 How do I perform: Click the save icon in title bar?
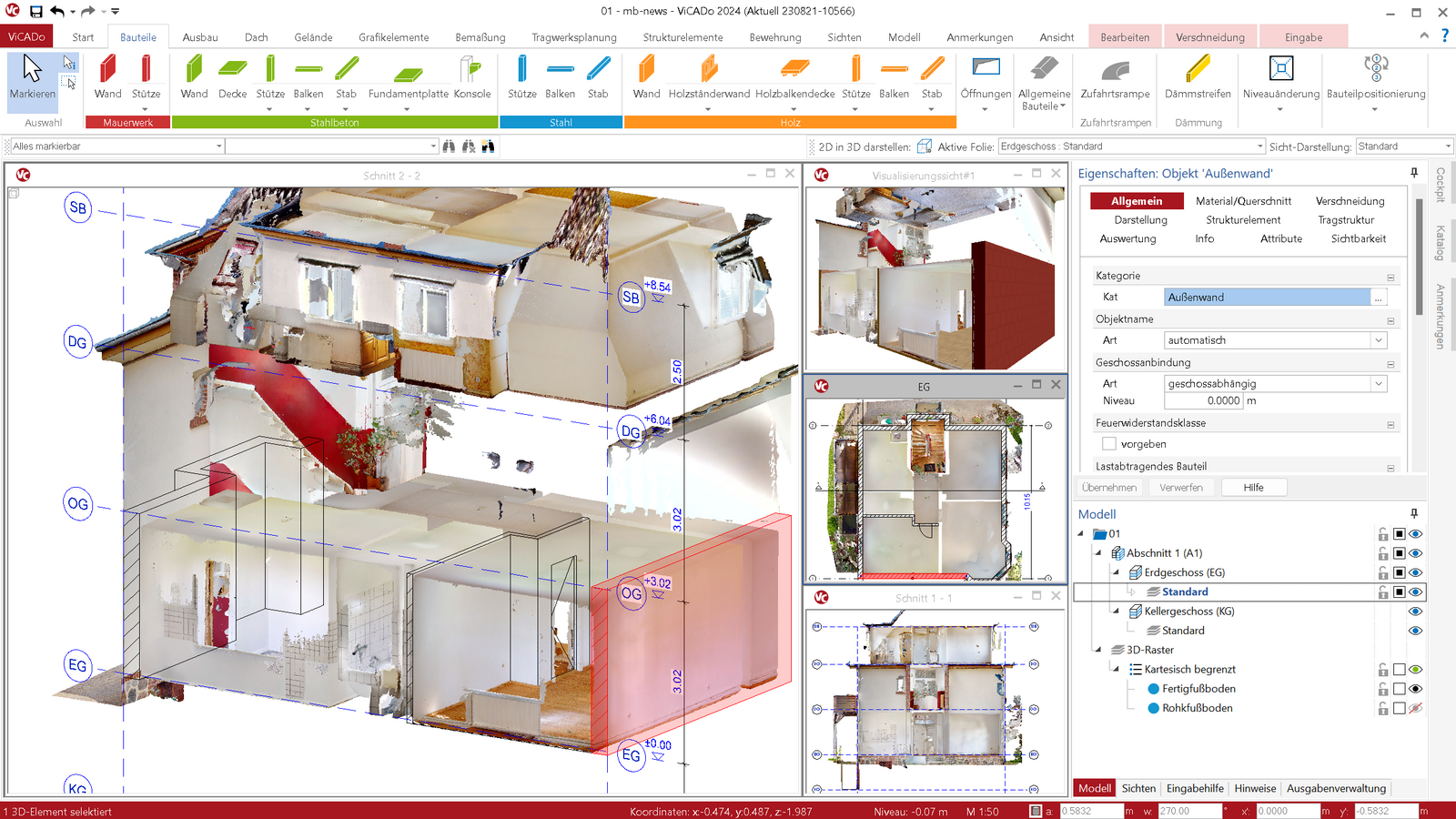[x=35, y=12]
